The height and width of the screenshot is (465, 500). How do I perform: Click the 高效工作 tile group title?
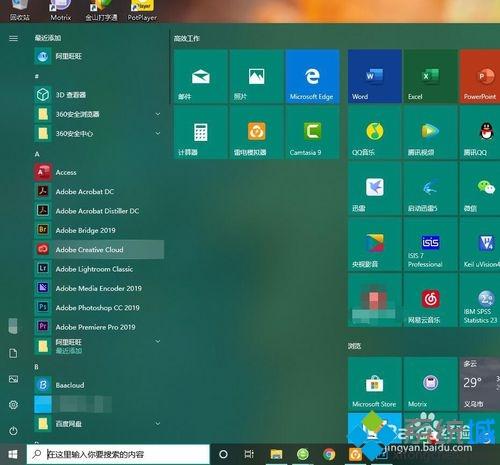pos(187,38)
